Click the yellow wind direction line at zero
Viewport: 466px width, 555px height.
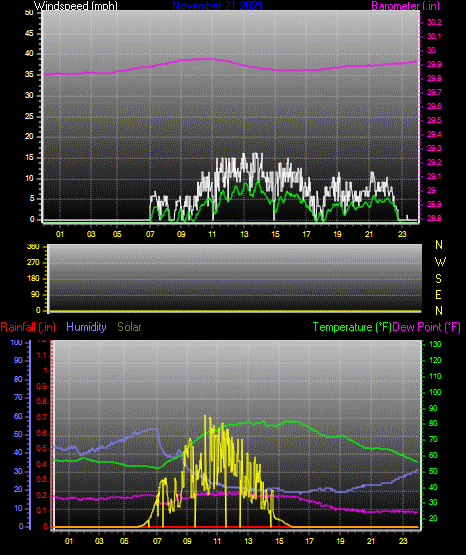tap(235, 311)
